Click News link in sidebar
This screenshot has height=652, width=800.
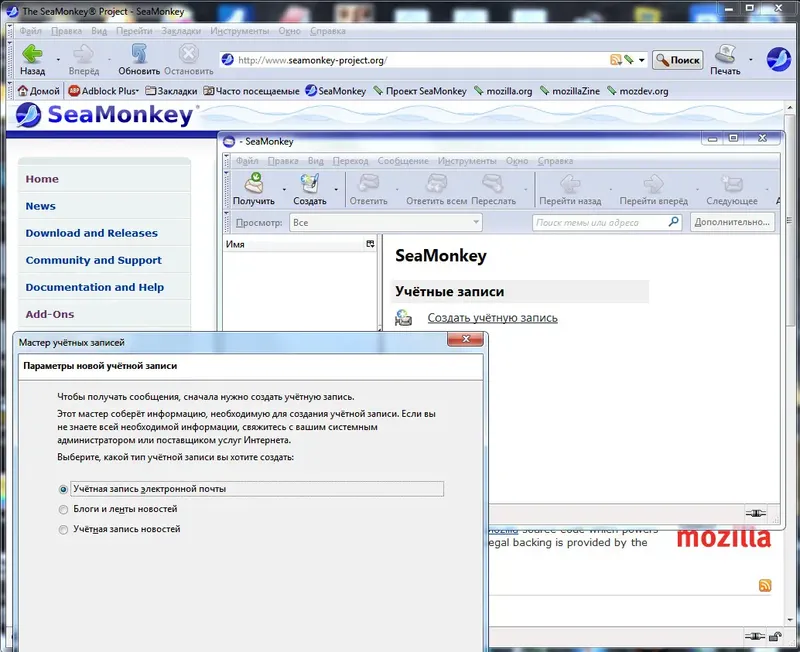40,206
